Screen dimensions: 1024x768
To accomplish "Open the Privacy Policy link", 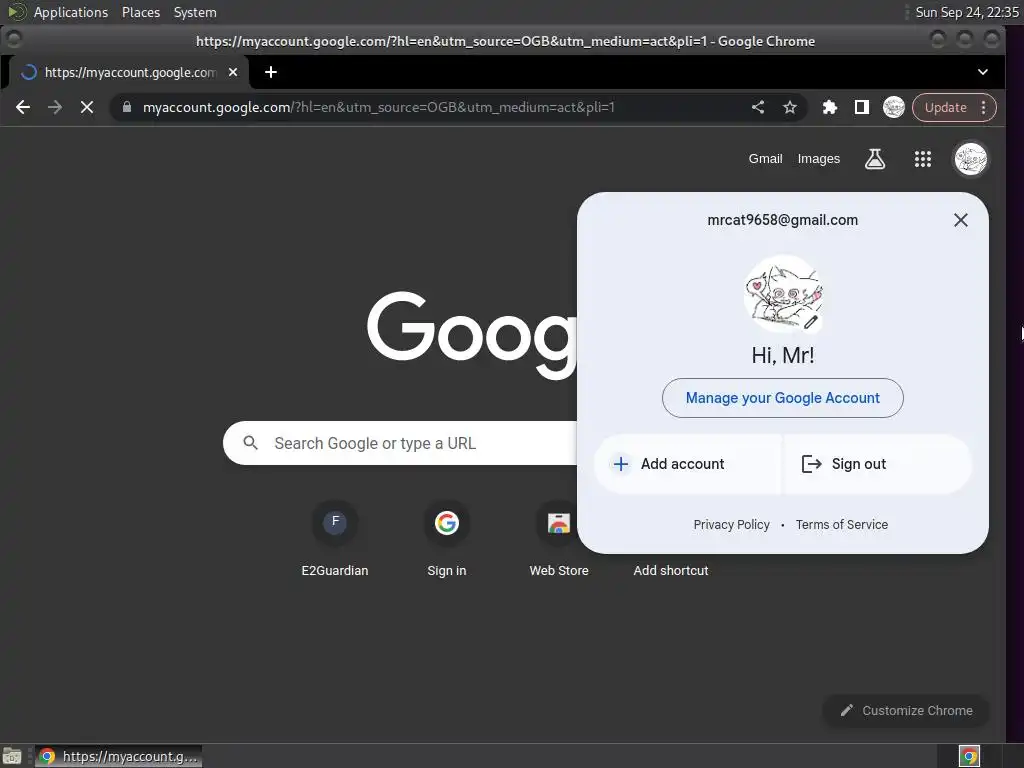I will click(731, 524).
